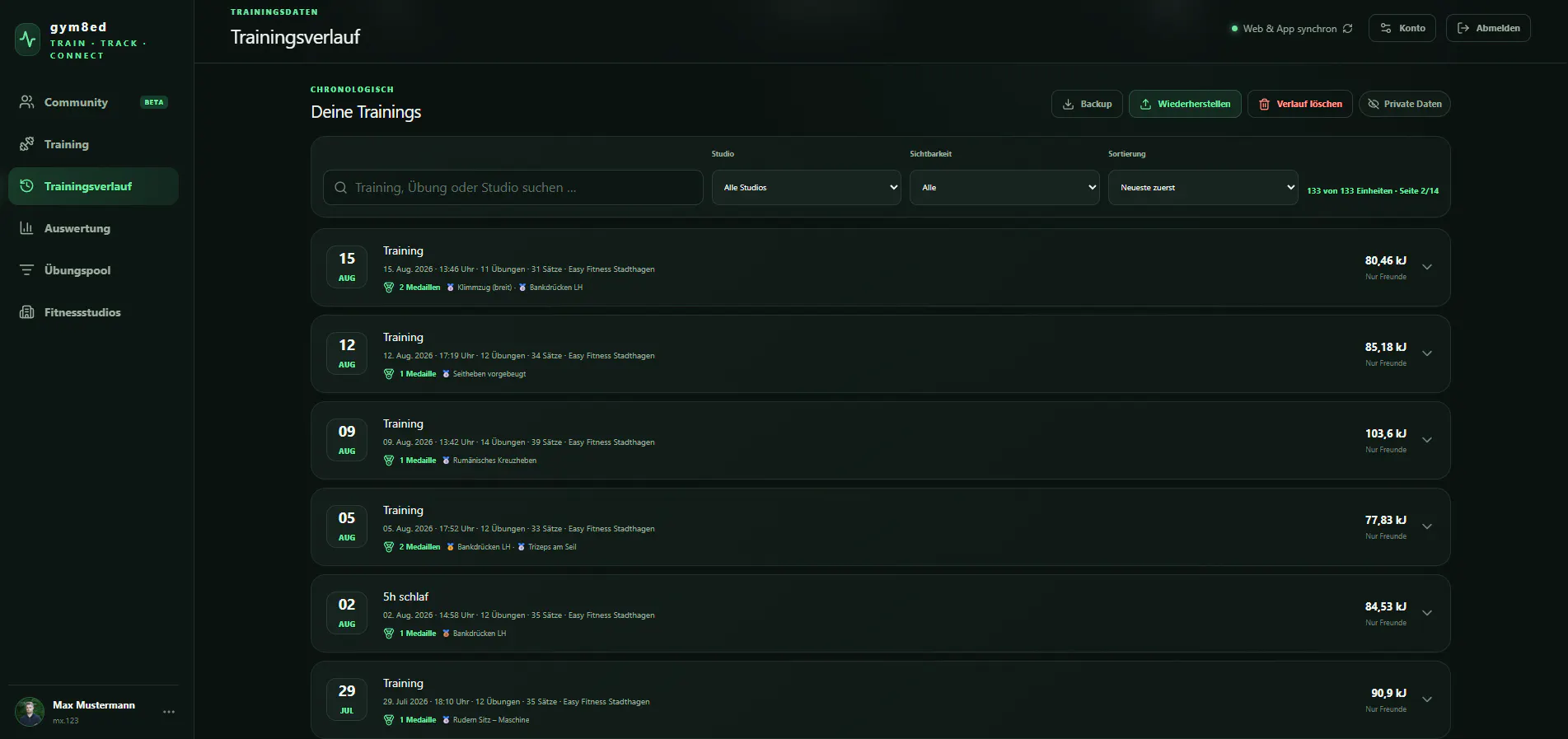This screenshot has height=739, width=1568.
Task: Click the Max Mustermann avatar thumbnail
Action: (30, 712)
